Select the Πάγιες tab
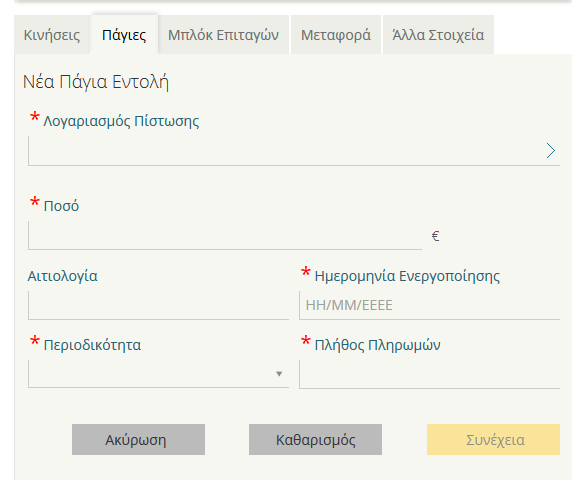The width and height of the screenshot is (572, 480). click(x=124, y=35)
